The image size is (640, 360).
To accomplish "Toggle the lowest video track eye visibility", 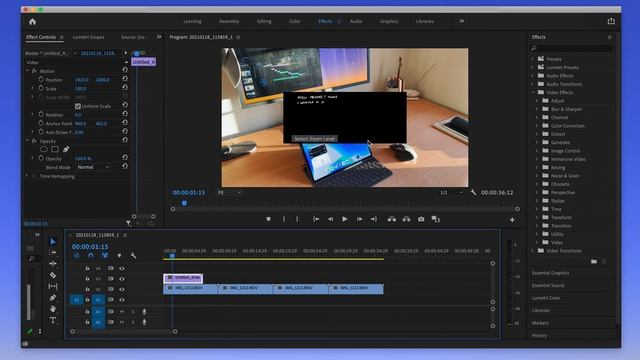I will point(122,300).
